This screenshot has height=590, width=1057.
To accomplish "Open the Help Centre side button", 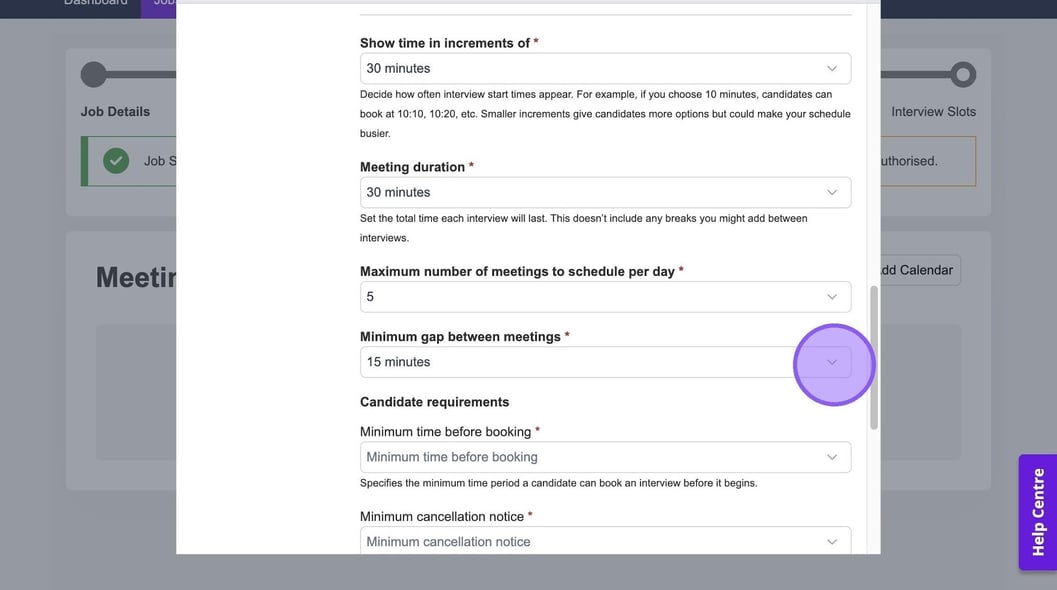I will [x=1037, y=512].
